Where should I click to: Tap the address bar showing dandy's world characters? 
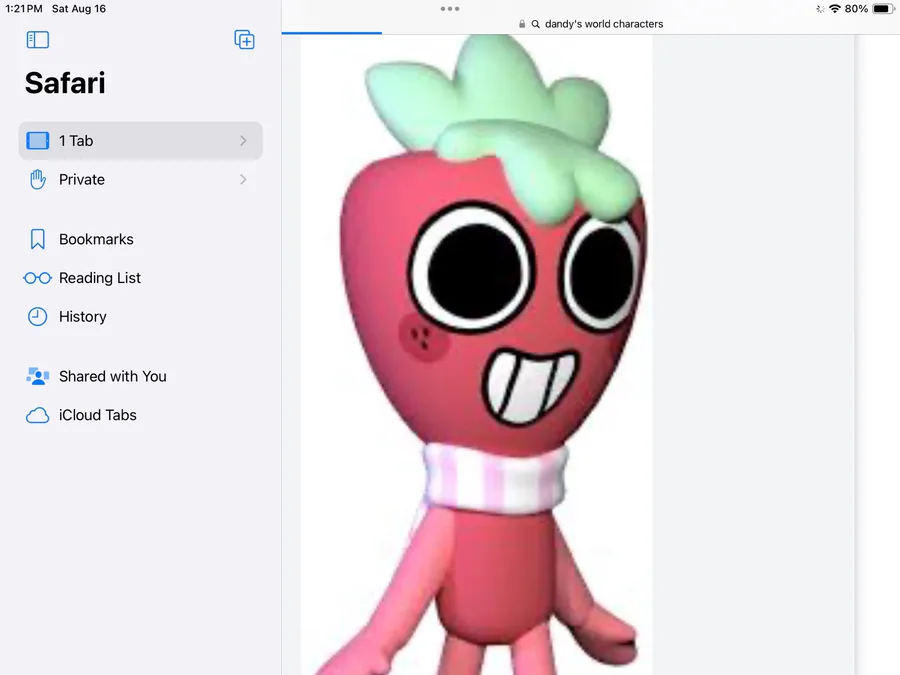click(591, 24)
